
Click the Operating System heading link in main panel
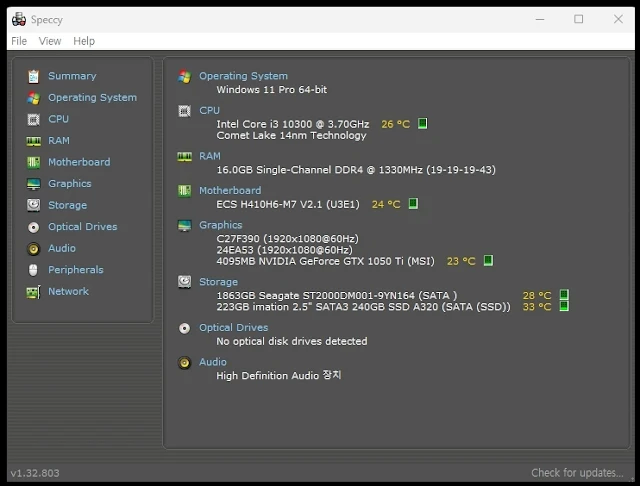243,76
